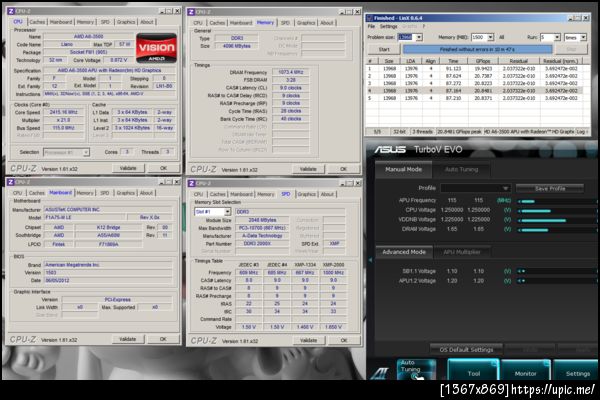Select LinX result row with 20.7387 GFlops

tap(474, 76)
